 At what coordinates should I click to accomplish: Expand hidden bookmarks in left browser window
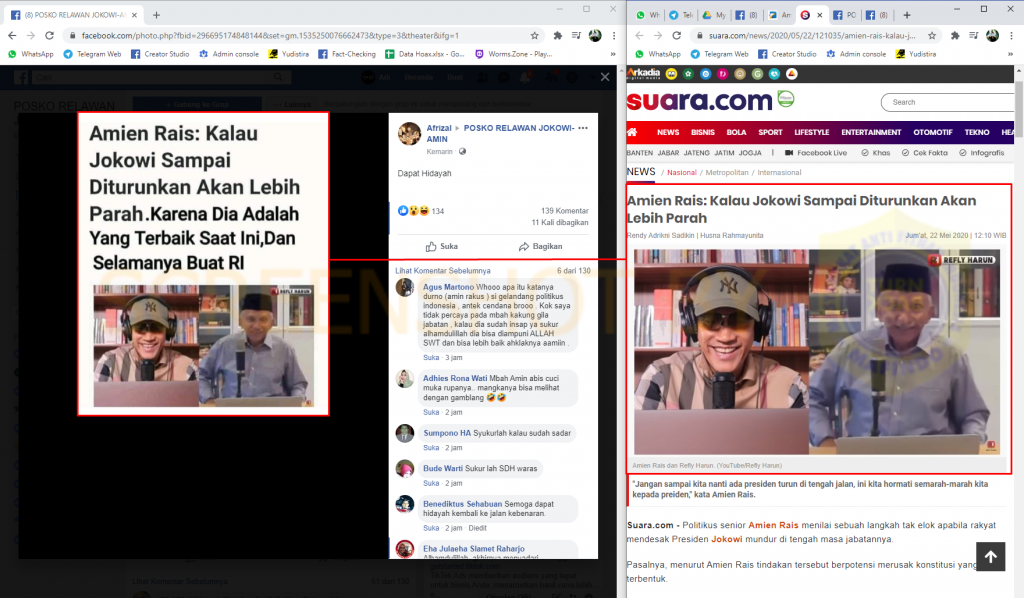click(x=606, y=54)
